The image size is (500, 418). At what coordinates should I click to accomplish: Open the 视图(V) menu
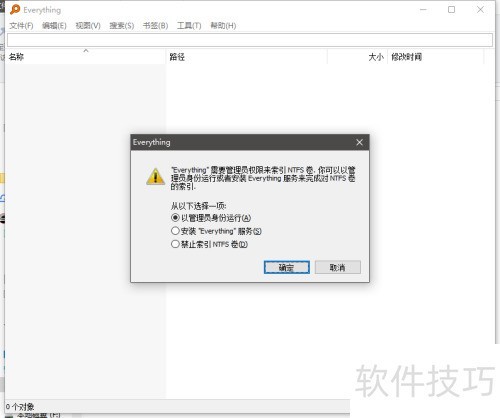(x=88, y=26)
